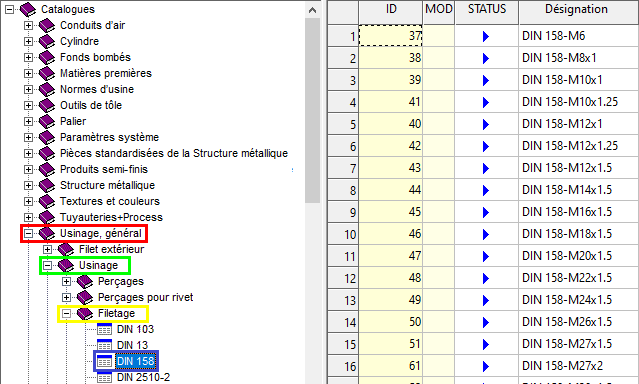This screenshot has width=639, height=384.
Task: Click ID cell containing 61
Action: 390,366
